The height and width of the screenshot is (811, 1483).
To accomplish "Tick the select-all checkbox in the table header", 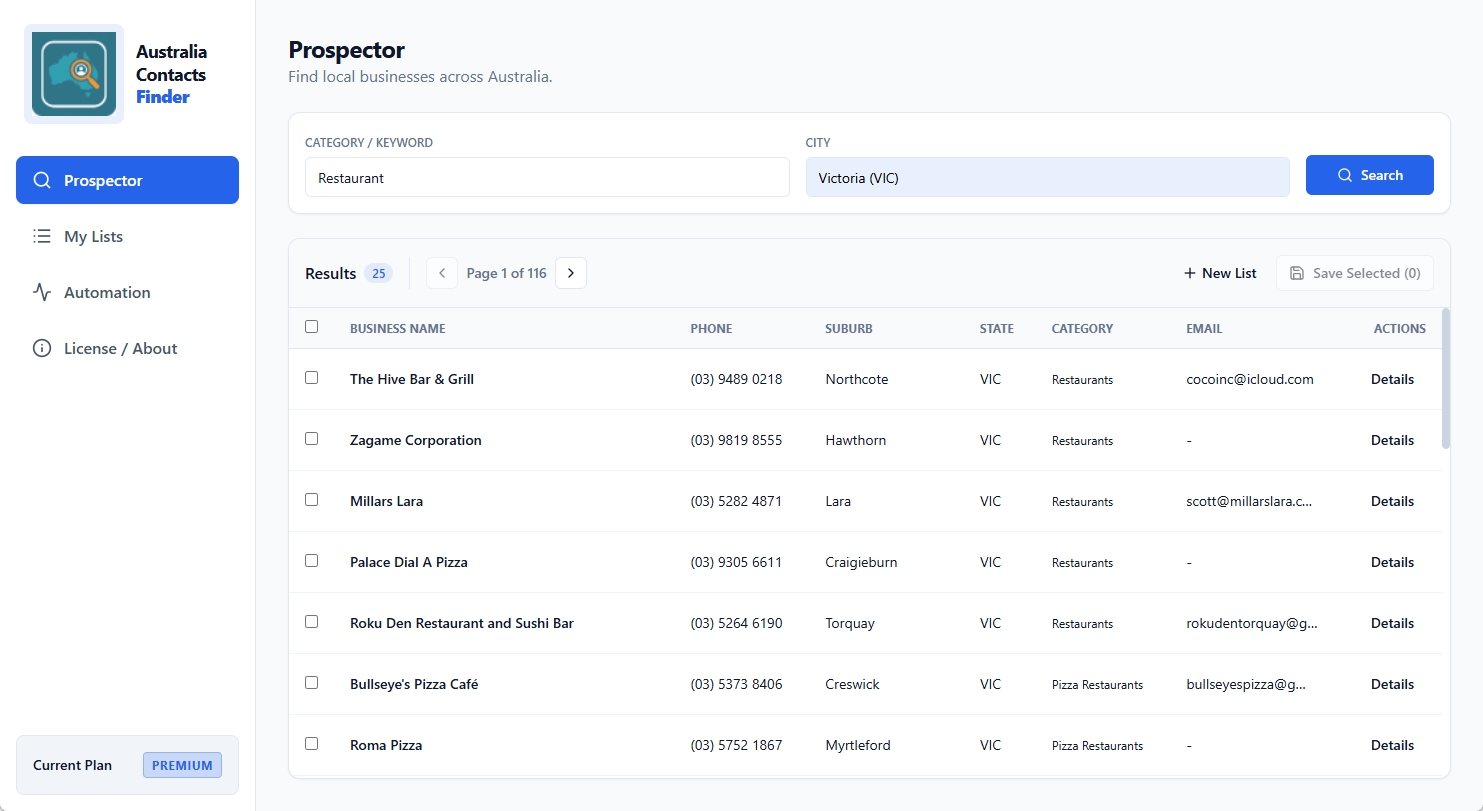I will click(311, 326).
